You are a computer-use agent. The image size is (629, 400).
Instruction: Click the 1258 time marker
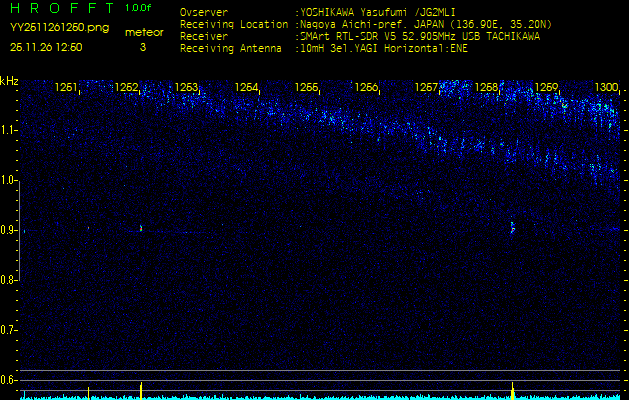[486, 88]
